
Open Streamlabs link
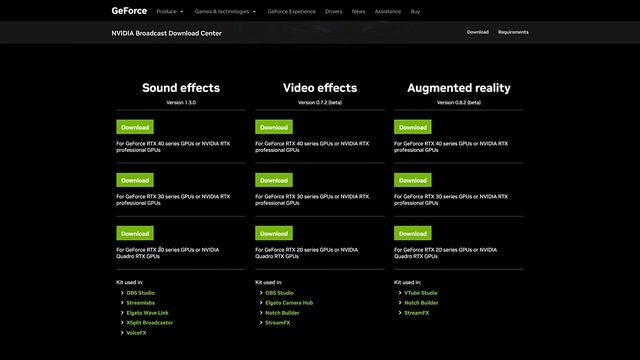click(x=140, y=303)
